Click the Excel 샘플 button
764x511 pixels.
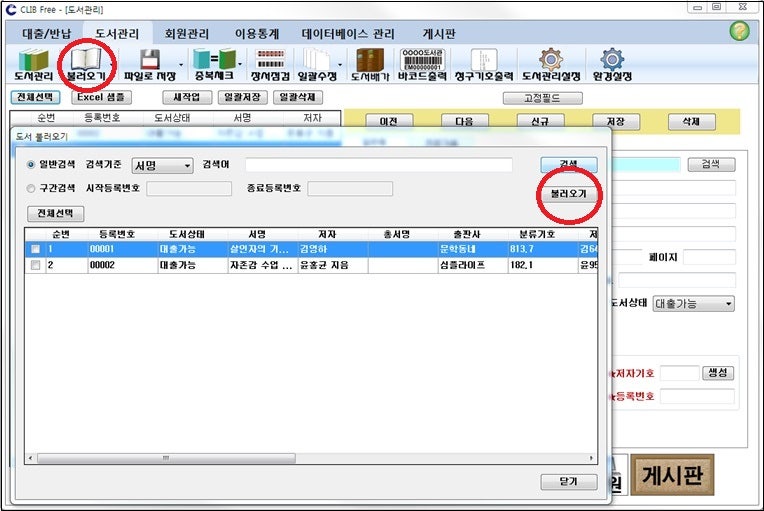click(101, 97)
